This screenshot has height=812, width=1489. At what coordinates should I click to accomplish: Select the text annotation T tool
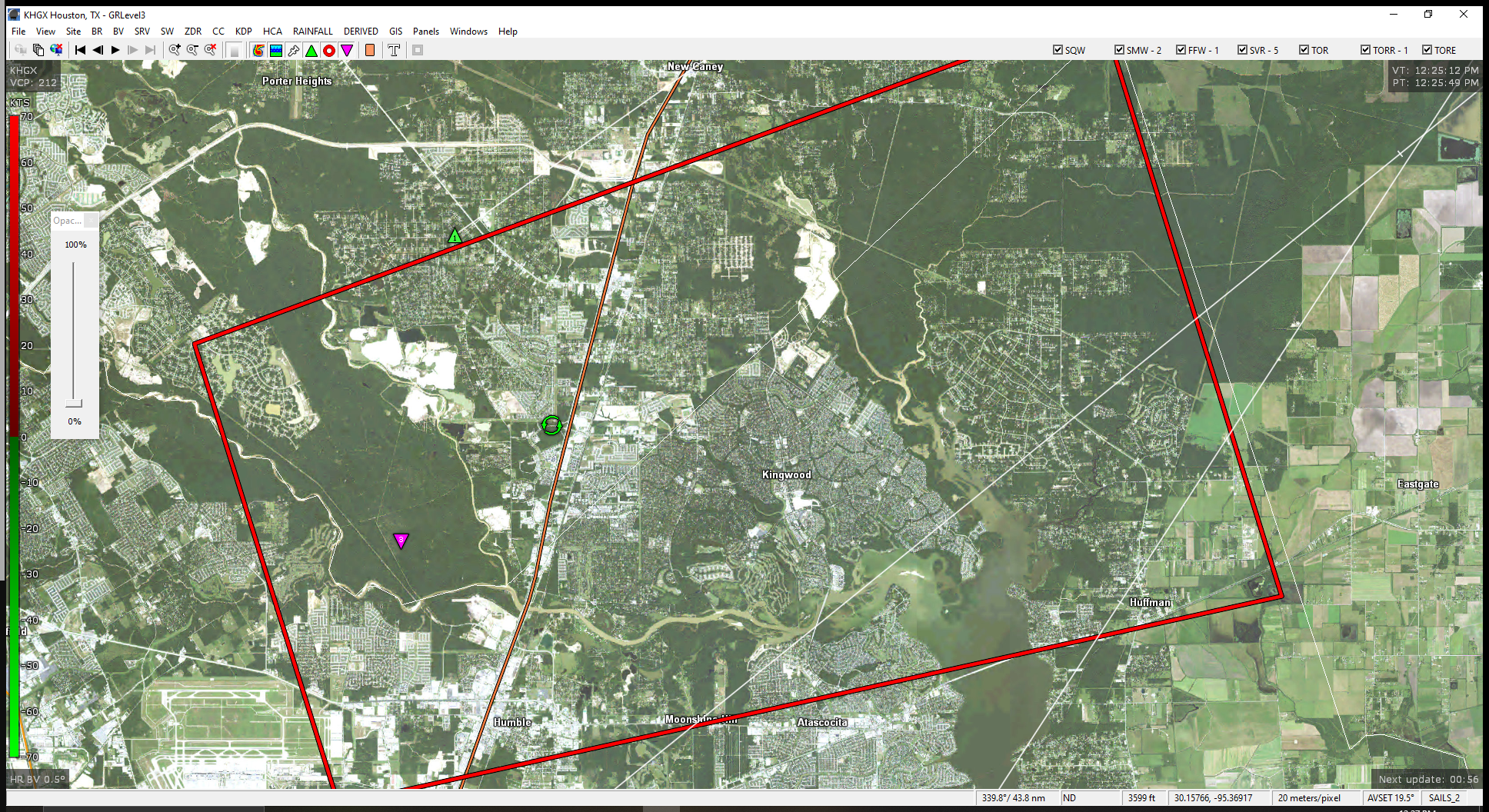coord(394,50)
